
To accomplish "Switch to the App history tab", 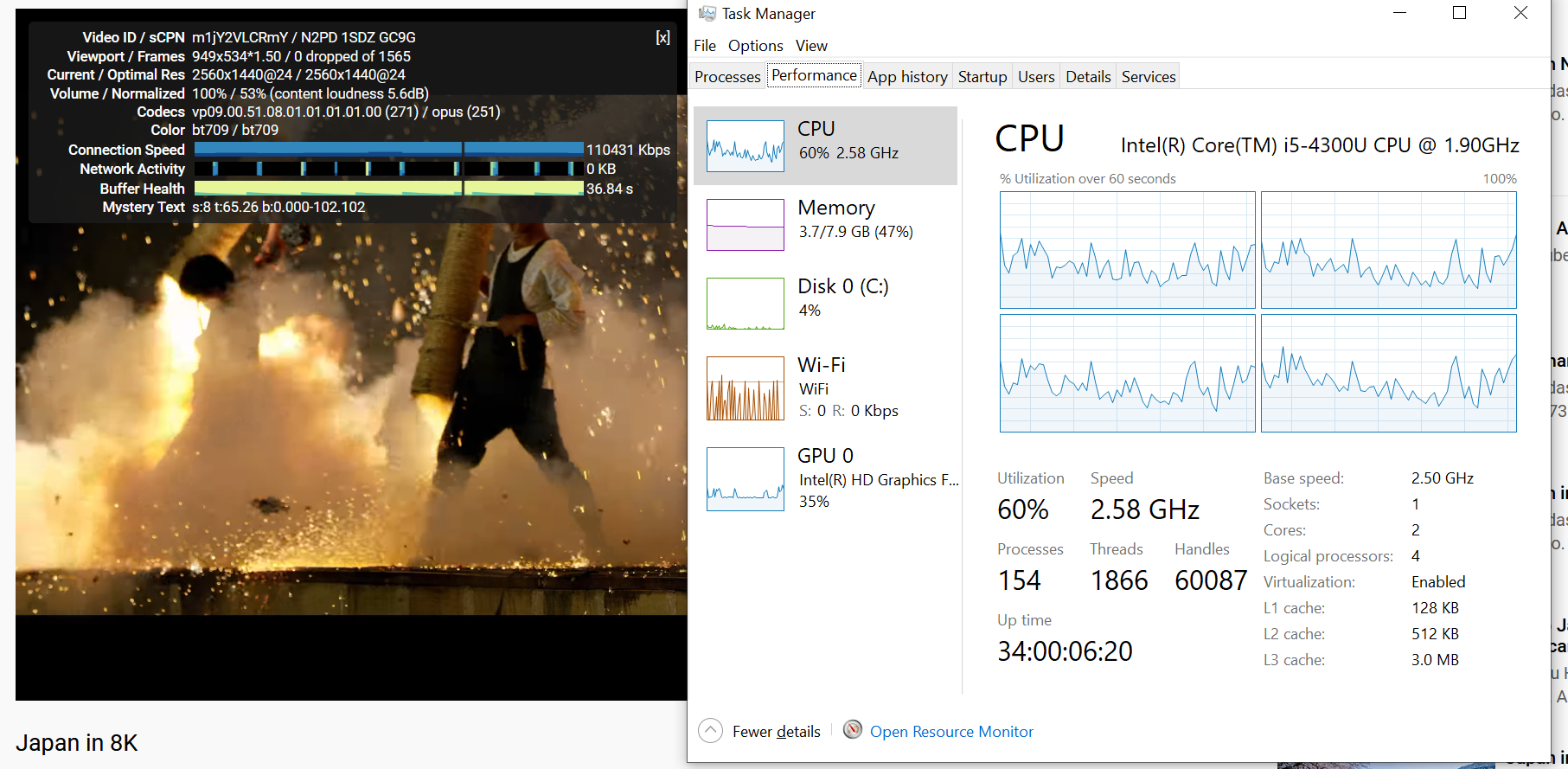I will pos(907,77).
